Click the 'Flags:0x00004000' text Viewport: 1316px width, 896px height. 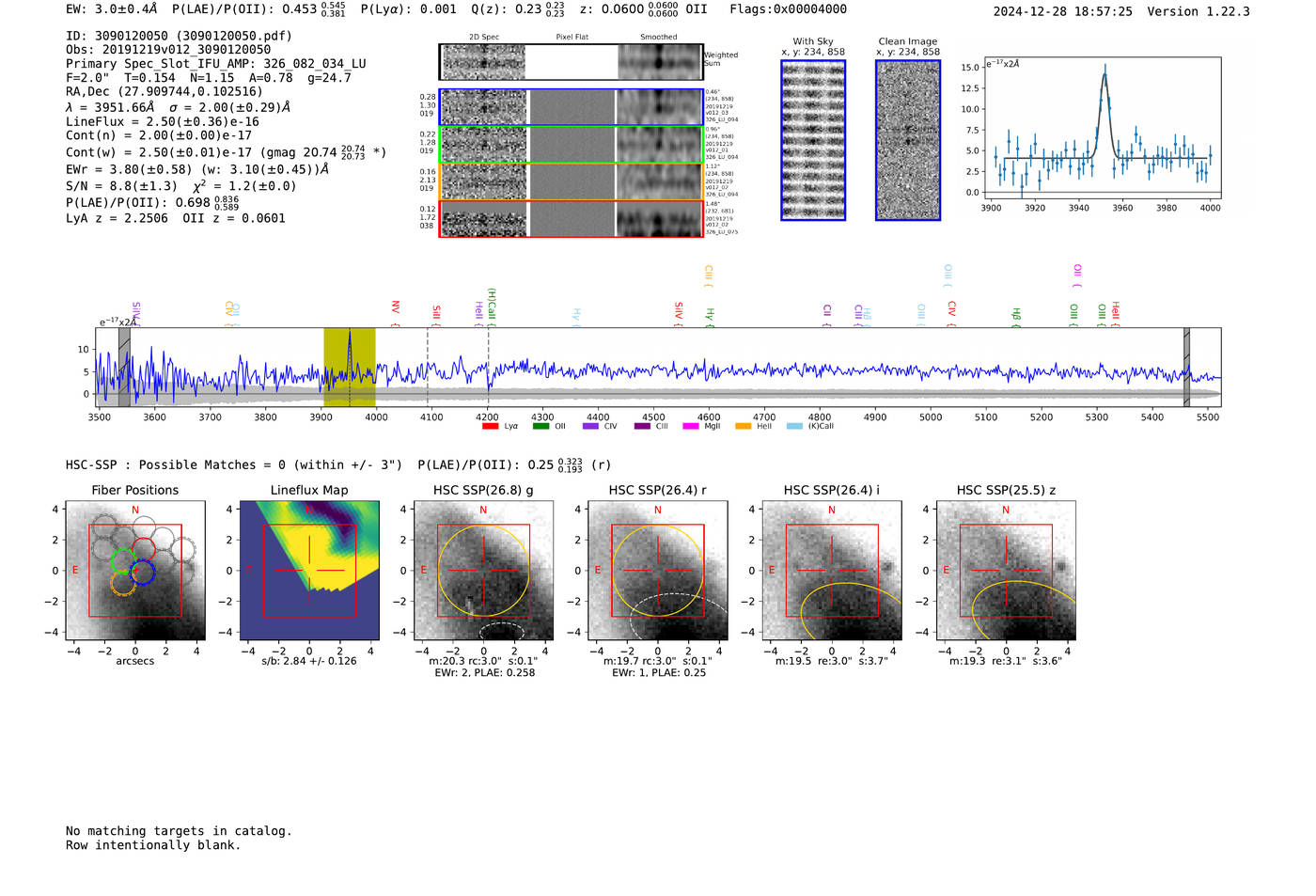(788, 8)
